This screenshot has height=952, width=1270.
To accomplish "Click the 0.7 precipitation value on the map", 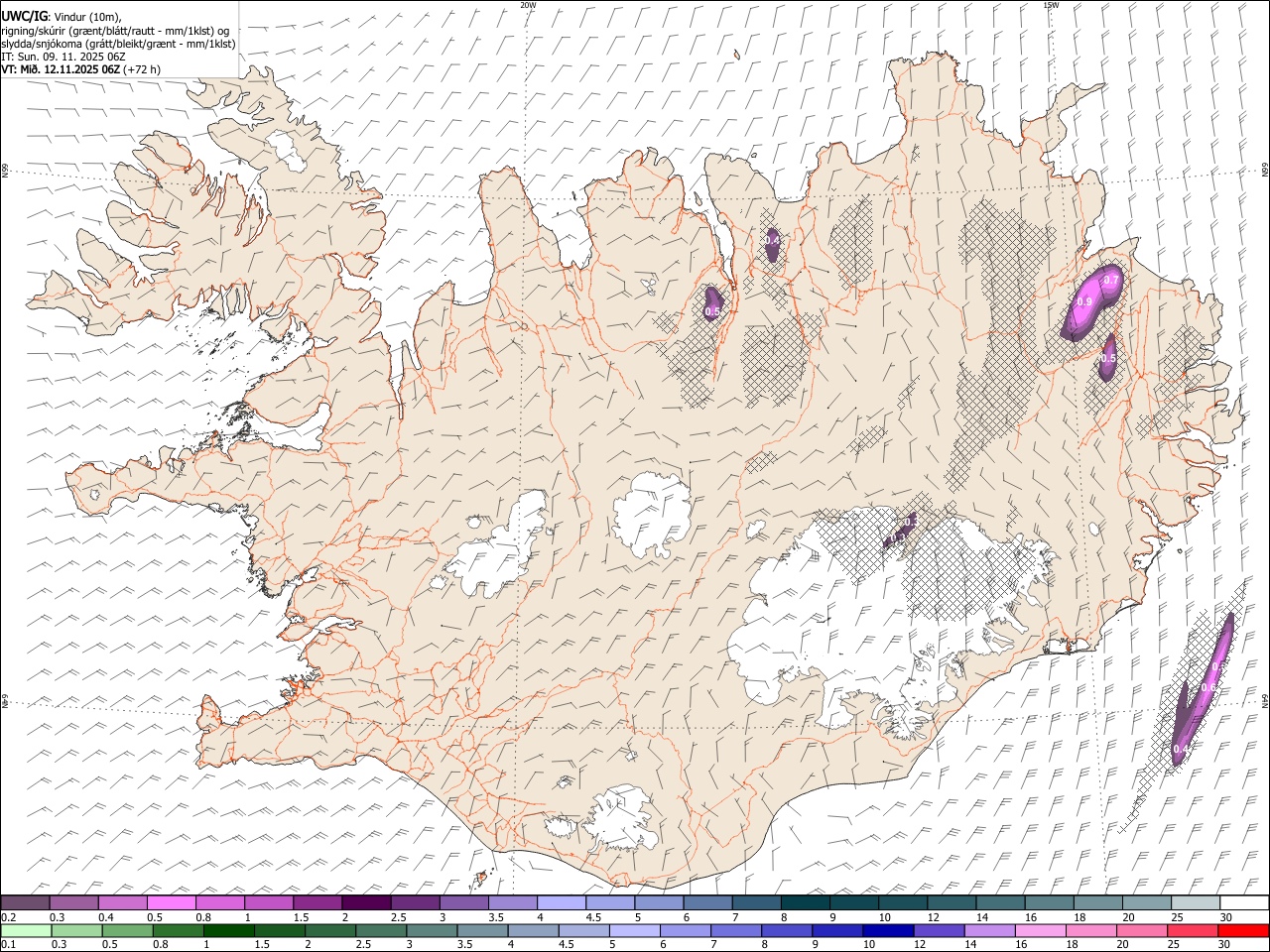I will [x=1111, y=281].
